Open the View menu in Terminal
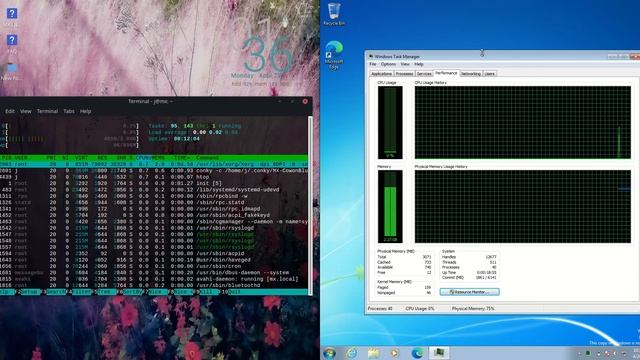 pos(26,111)
